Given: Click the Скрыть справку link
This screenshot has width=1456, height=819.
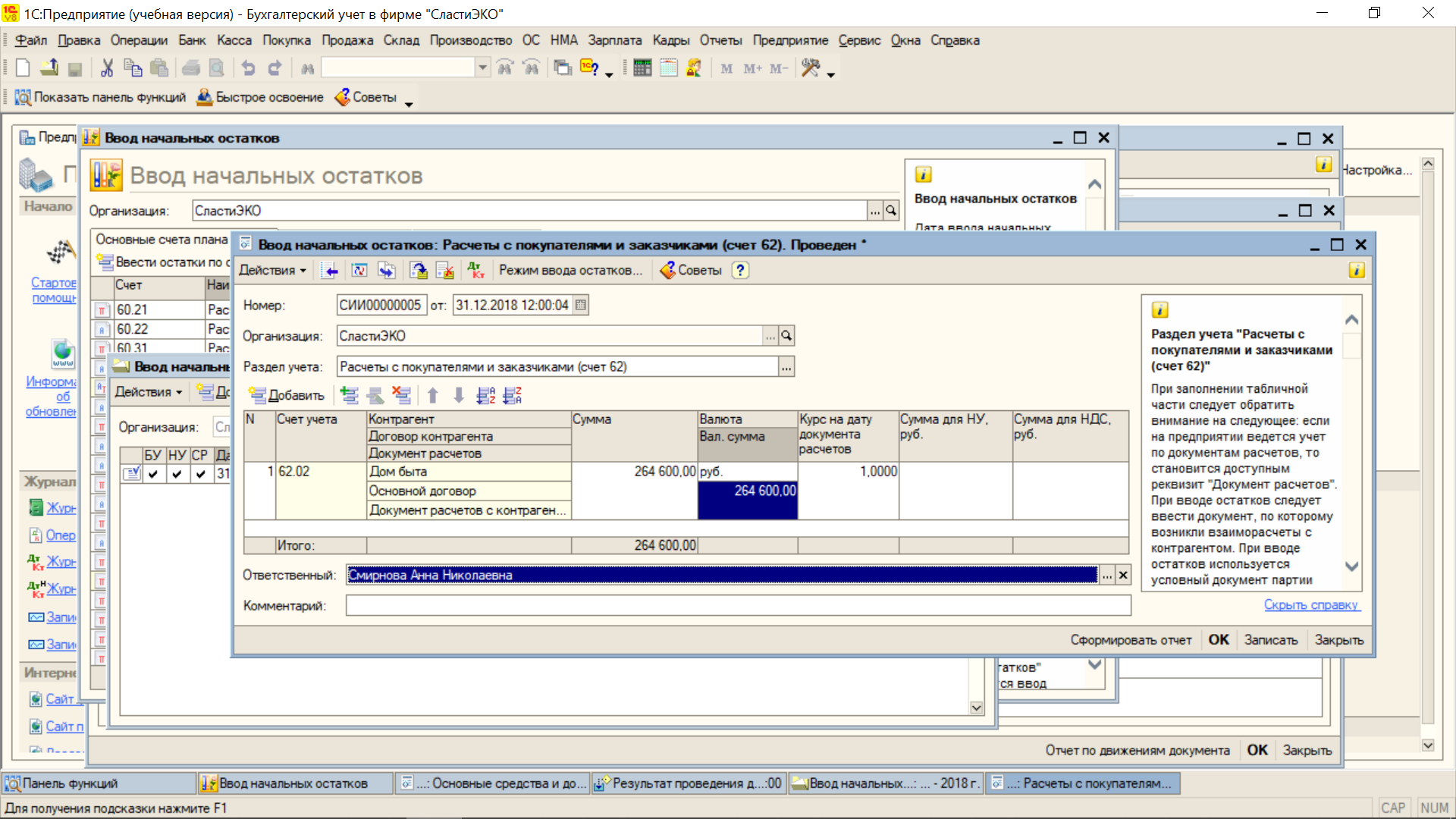Looking at the screenshot, I should [x=1311, y=604].
